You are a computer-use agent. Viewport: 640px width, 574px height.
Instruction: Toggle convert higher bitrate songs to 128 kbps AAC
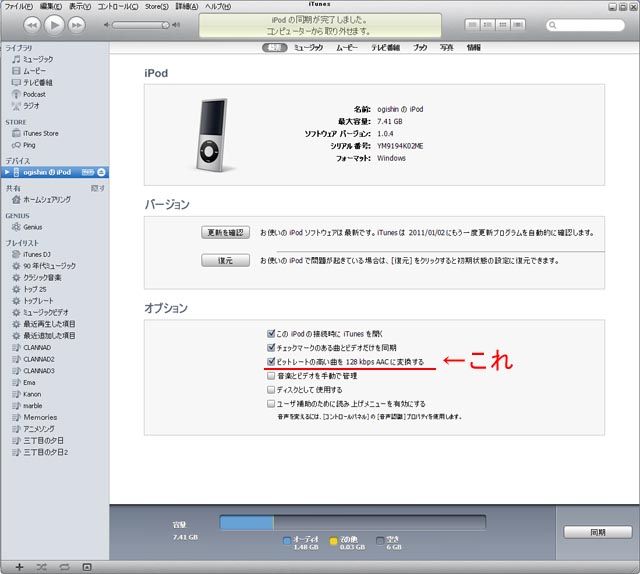(x=271, y=361)
